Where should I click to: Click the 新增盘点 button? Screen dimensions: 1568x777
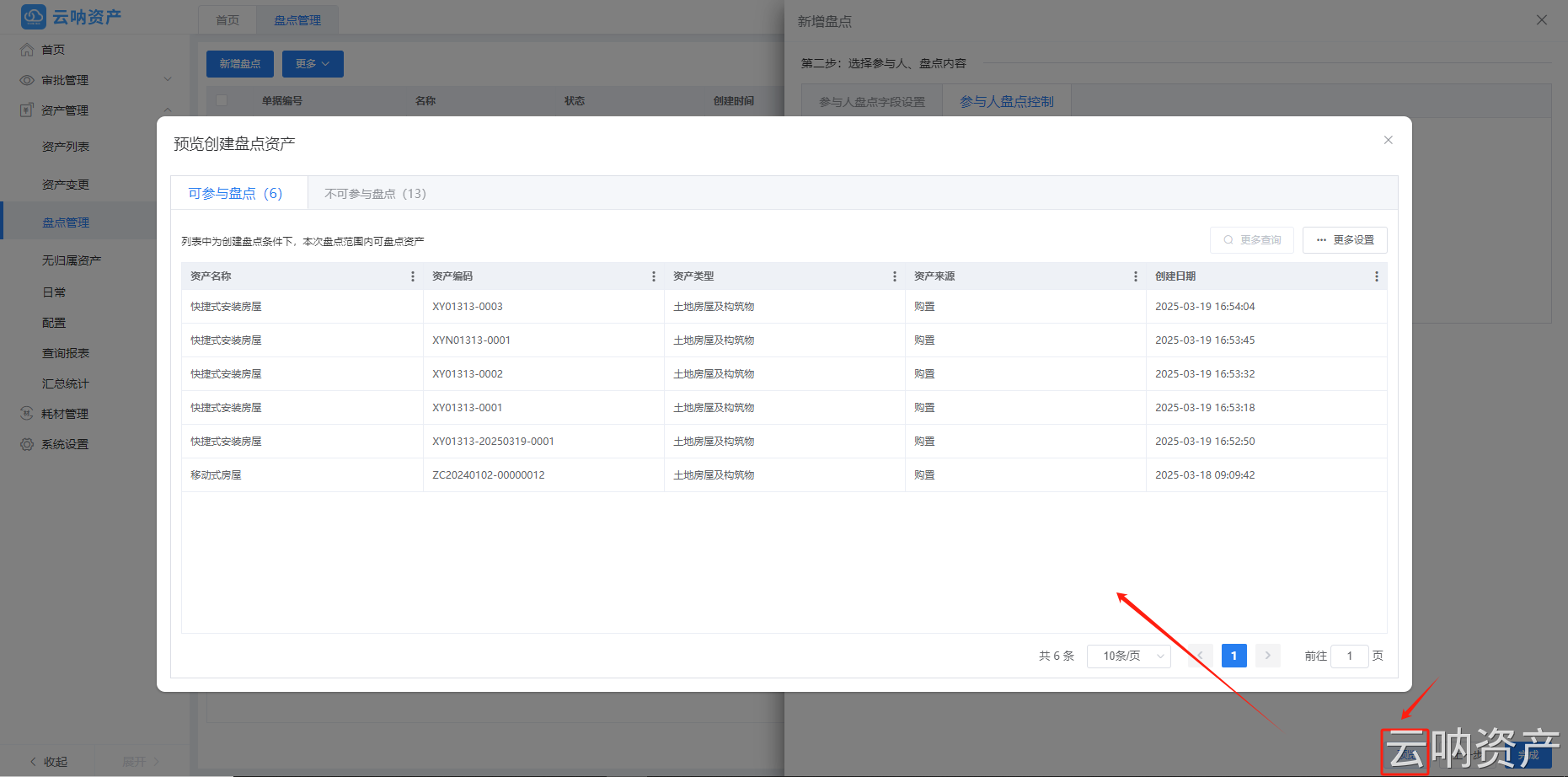pos(240,64)
